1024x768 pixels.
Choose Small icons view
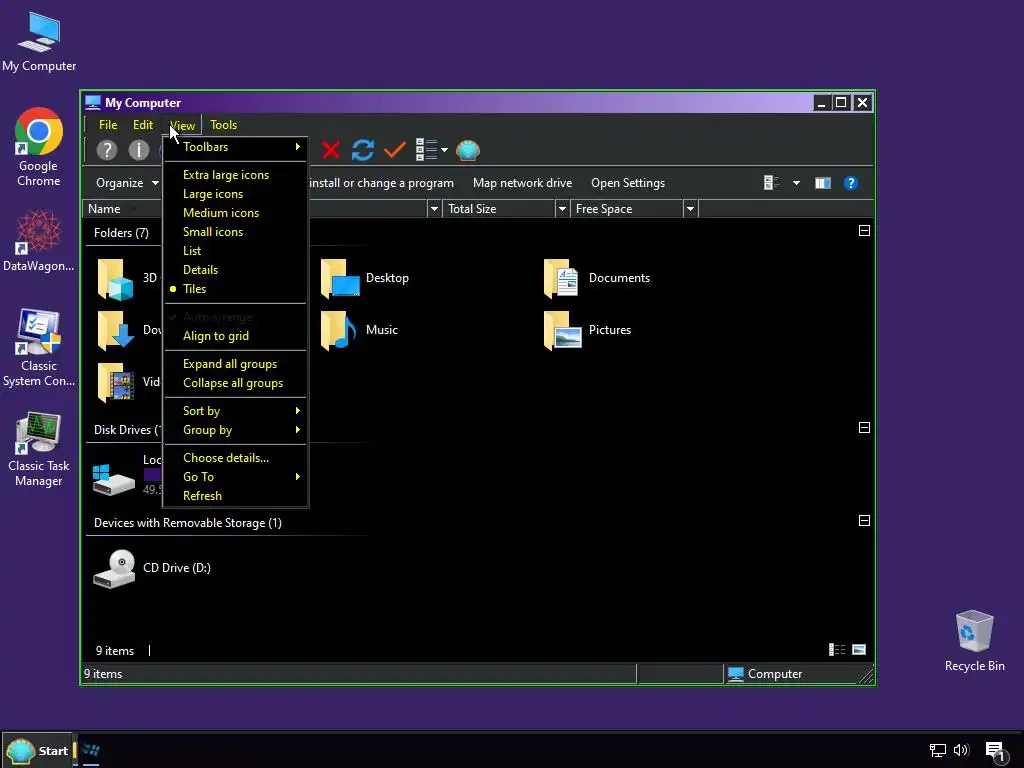(236, 232)
